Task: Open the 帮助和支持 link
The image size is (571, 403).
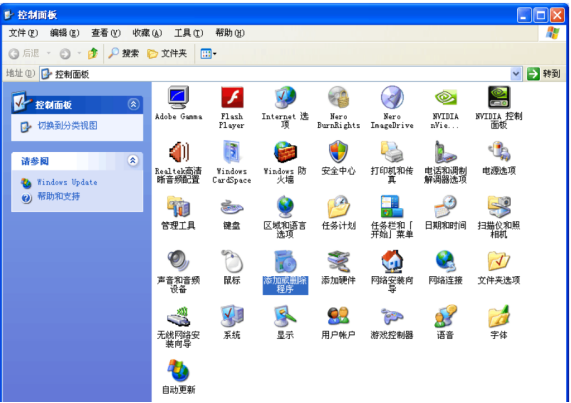Action: click(x=59, y=197)
